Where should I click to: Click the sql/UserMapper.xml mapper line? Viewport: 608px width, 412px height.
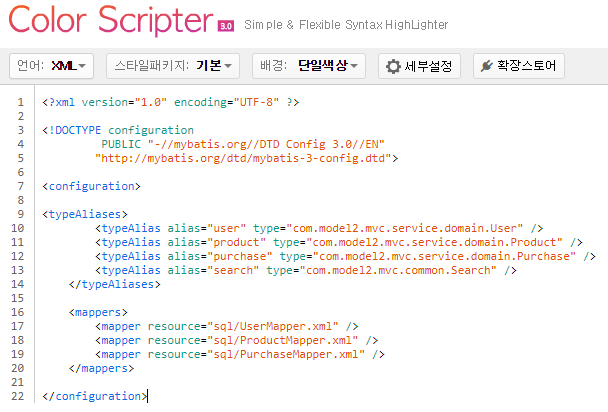pos(227,326)
